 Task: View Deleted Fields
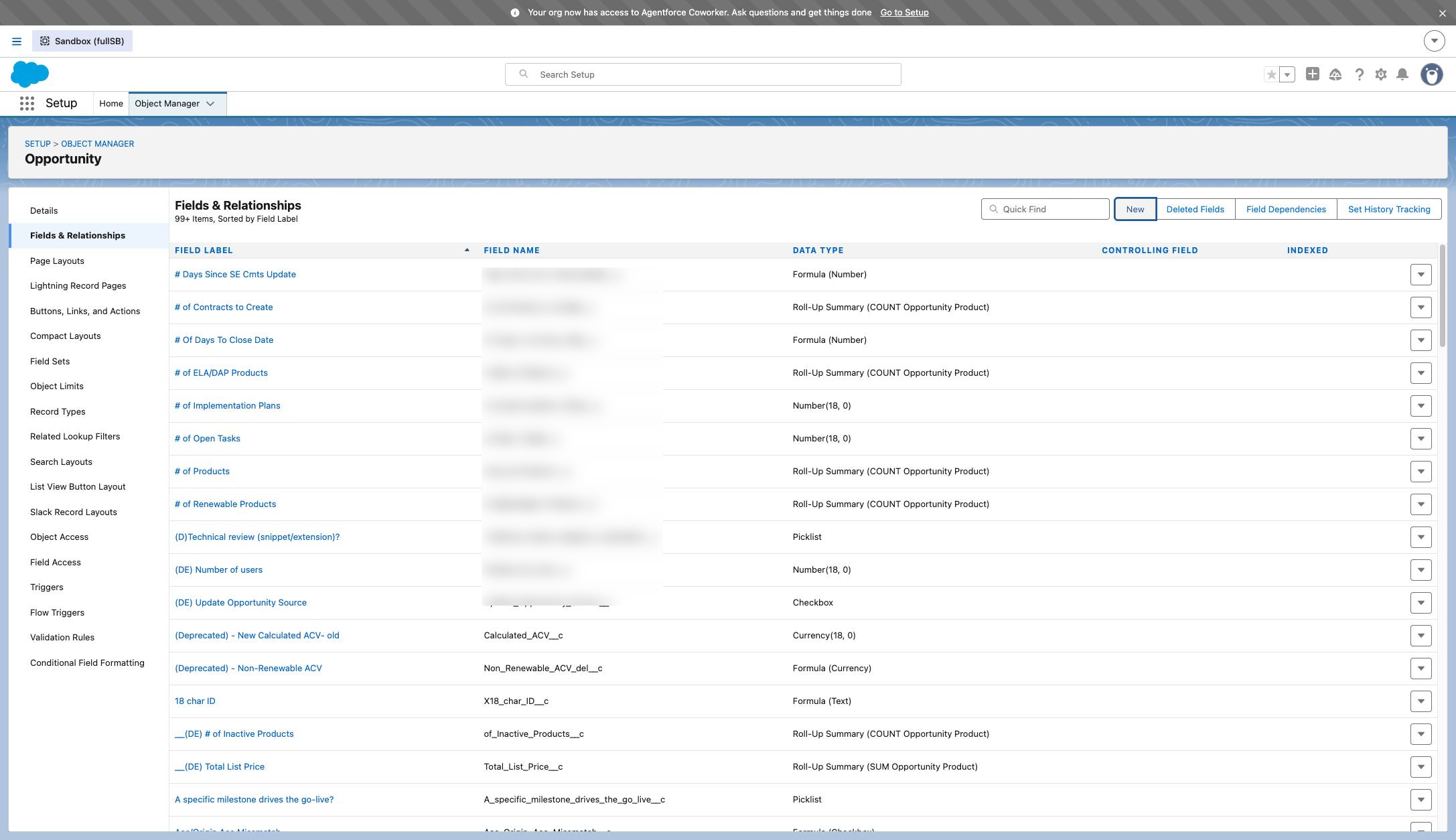[1195, 209]
